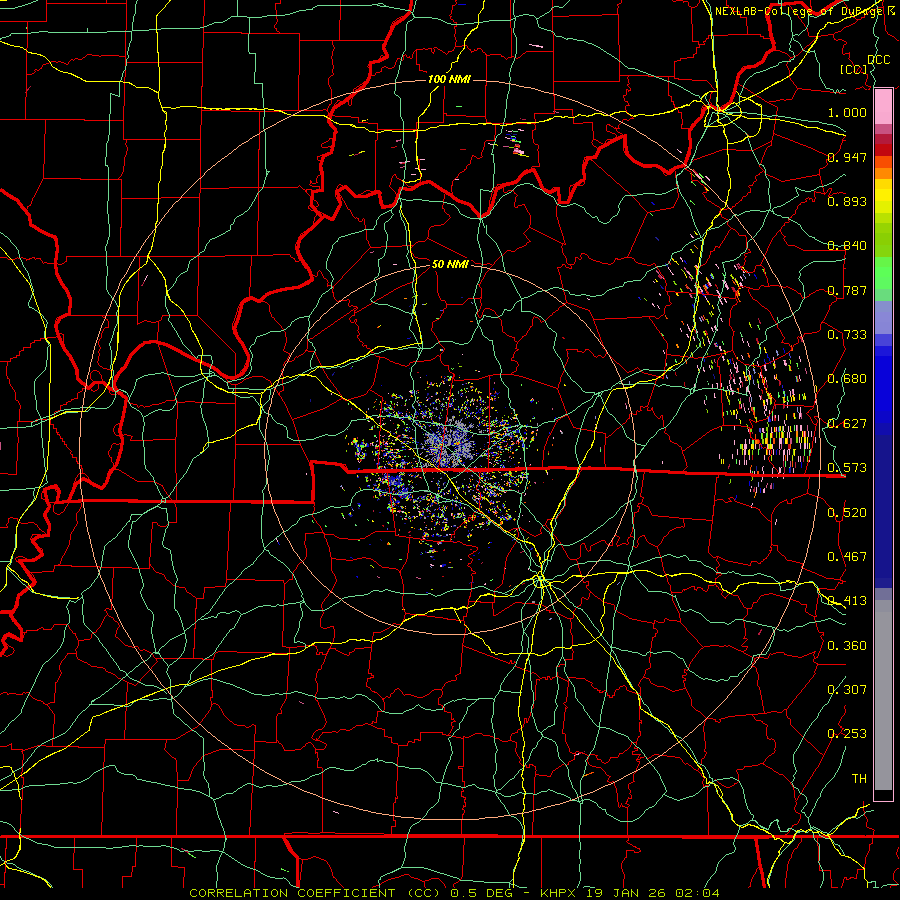This screenshot has width=900, height=900.
Task: Click the 19 JAN 26 date text
Action: pyautogui.click(x=625, y=893)
